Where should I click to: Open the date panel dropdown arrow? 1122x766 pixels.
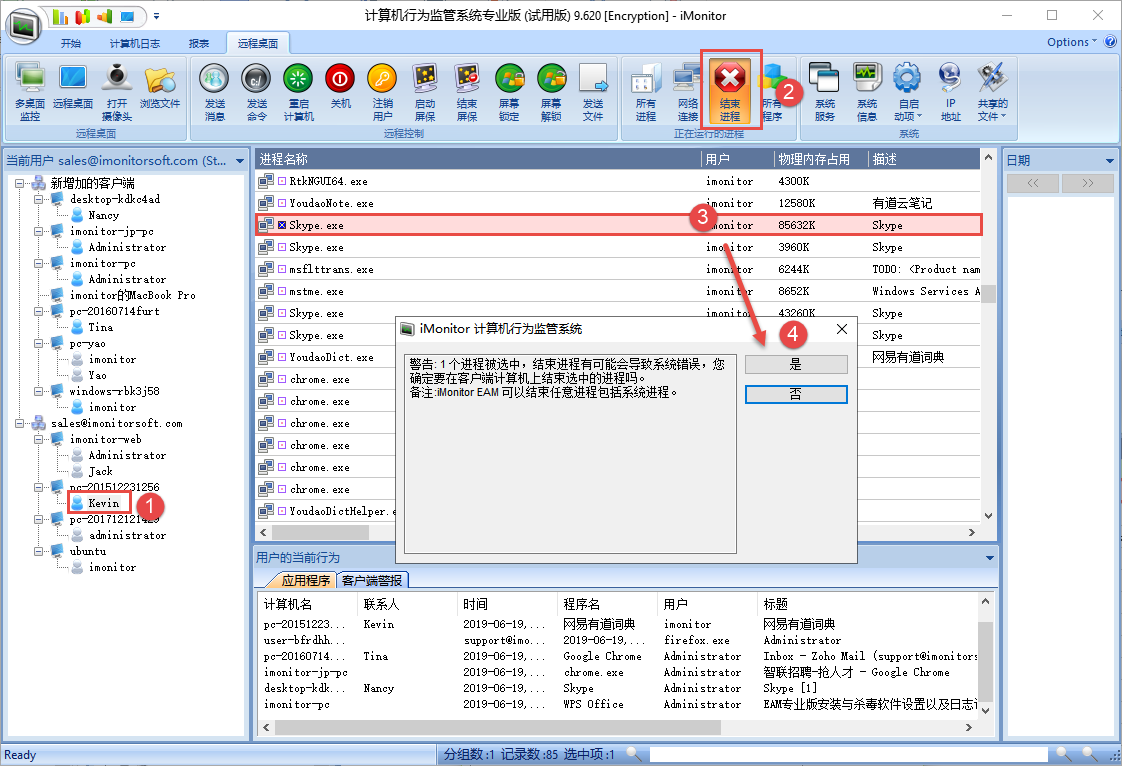pos(1109,160)
